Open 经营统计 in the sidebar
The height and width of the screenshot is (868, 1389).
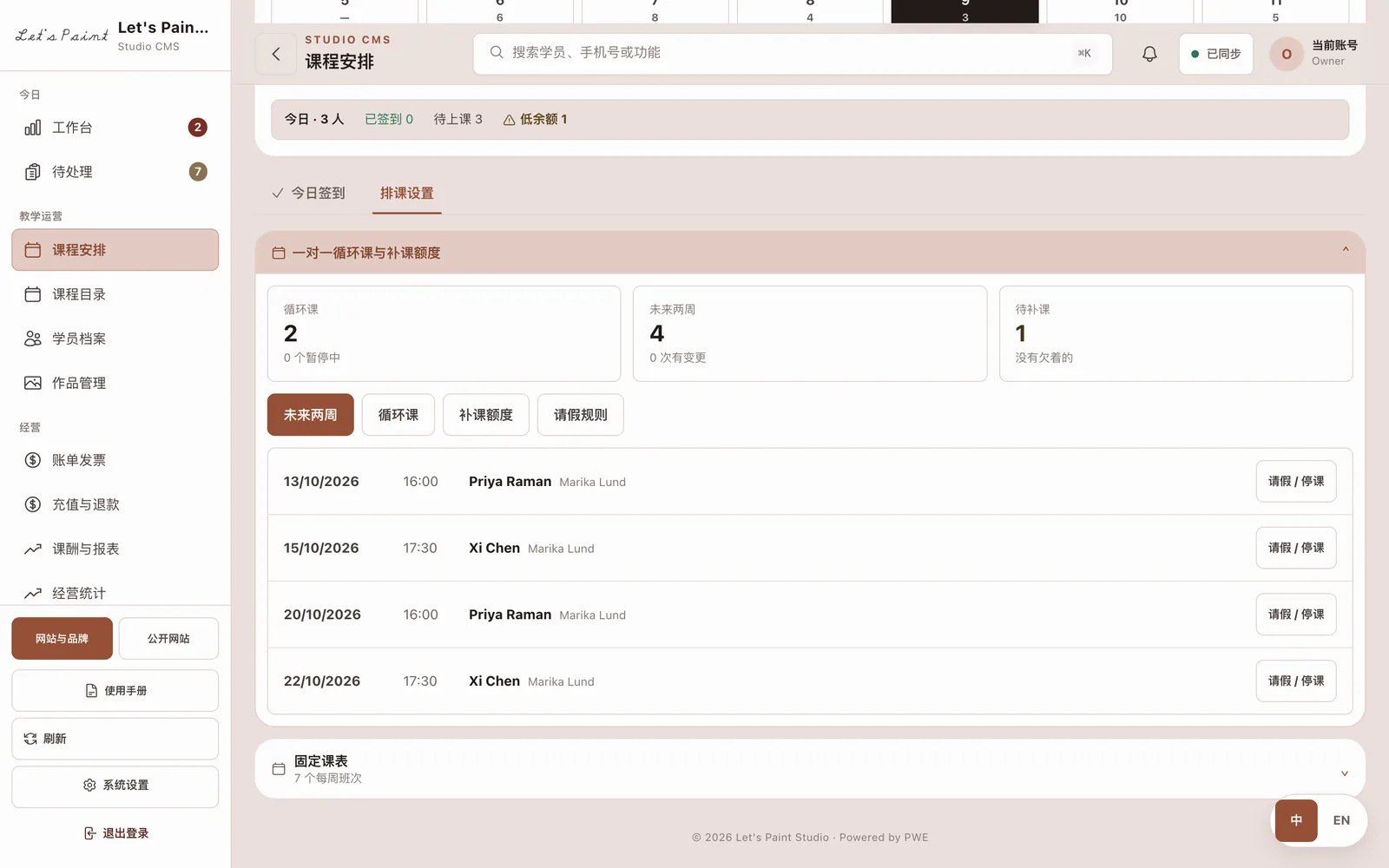click(115, 593)
